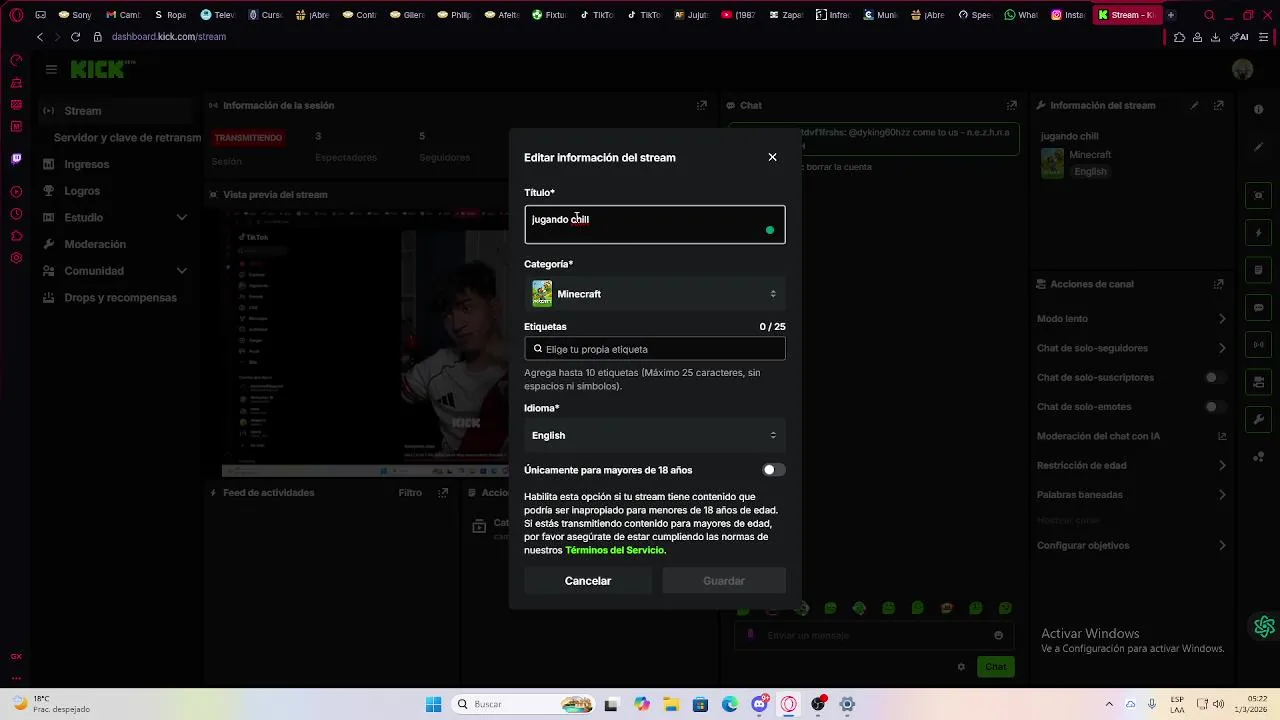Pop out the Feed de actividades panel
This screenshot has width=1280, height=720.
click(x=443, y=493)
